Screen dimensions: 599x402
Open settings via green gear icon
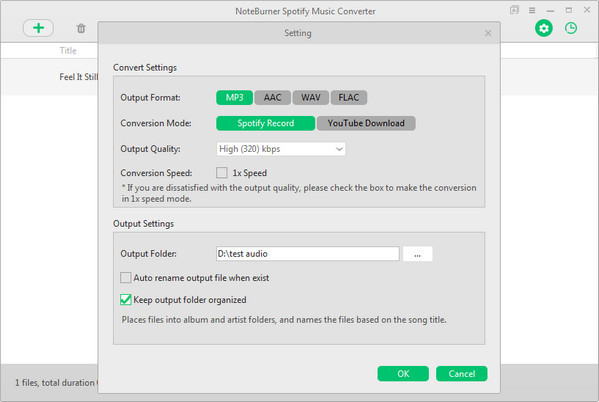544,28
